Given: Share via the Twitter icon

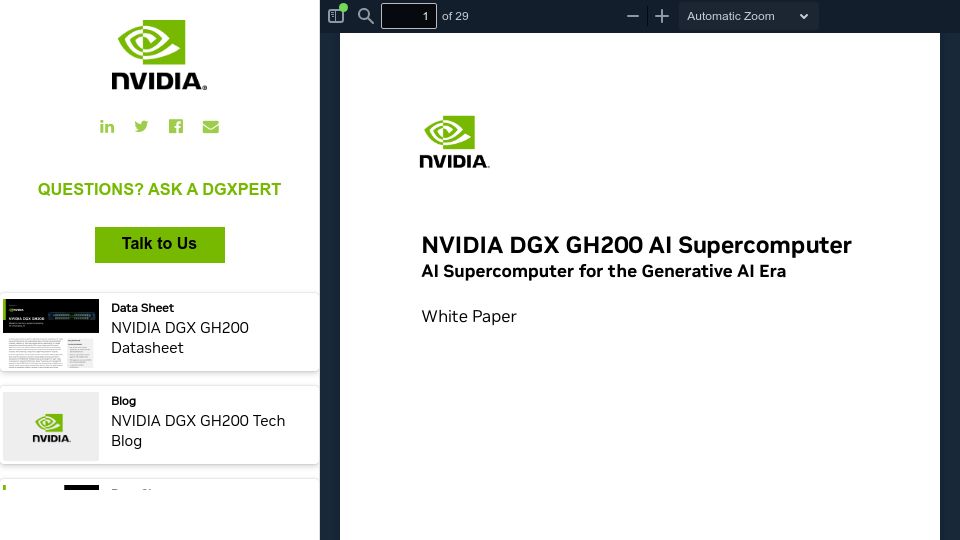Looking at the screenshot, I should click(141, 126).
